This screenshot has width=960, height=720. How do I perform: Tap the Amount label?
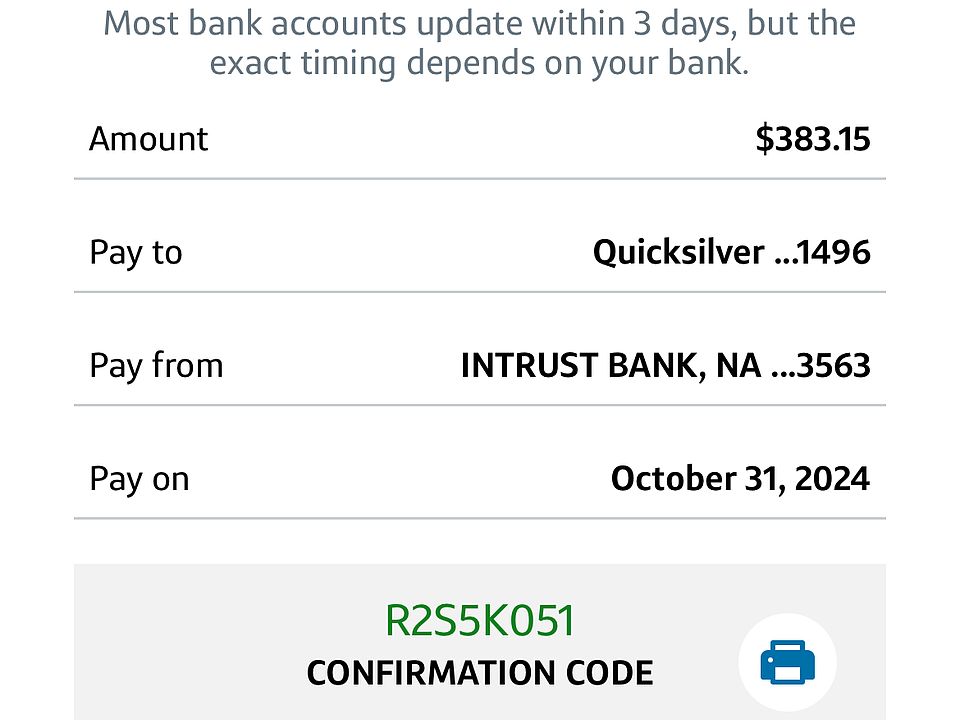(148, 138)
